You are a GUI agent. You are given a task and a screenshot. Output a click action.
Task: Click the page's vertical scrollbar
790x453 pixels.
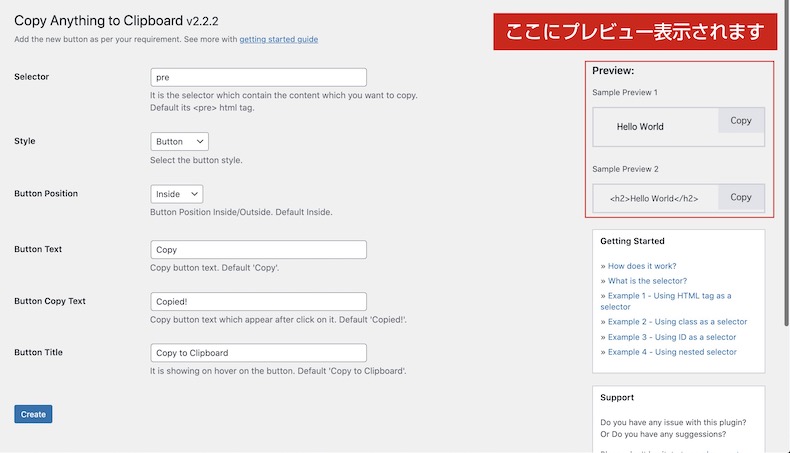click(786, 164)
